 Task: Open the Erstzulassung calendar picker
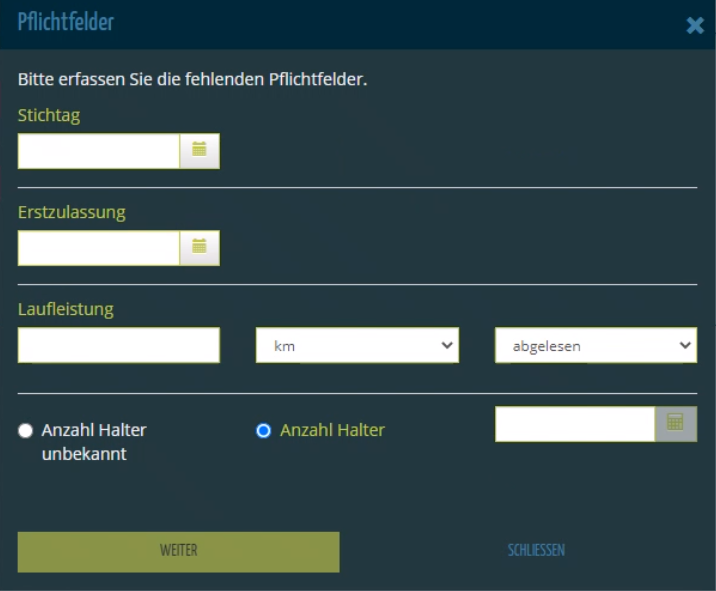(x=199, y=248)
